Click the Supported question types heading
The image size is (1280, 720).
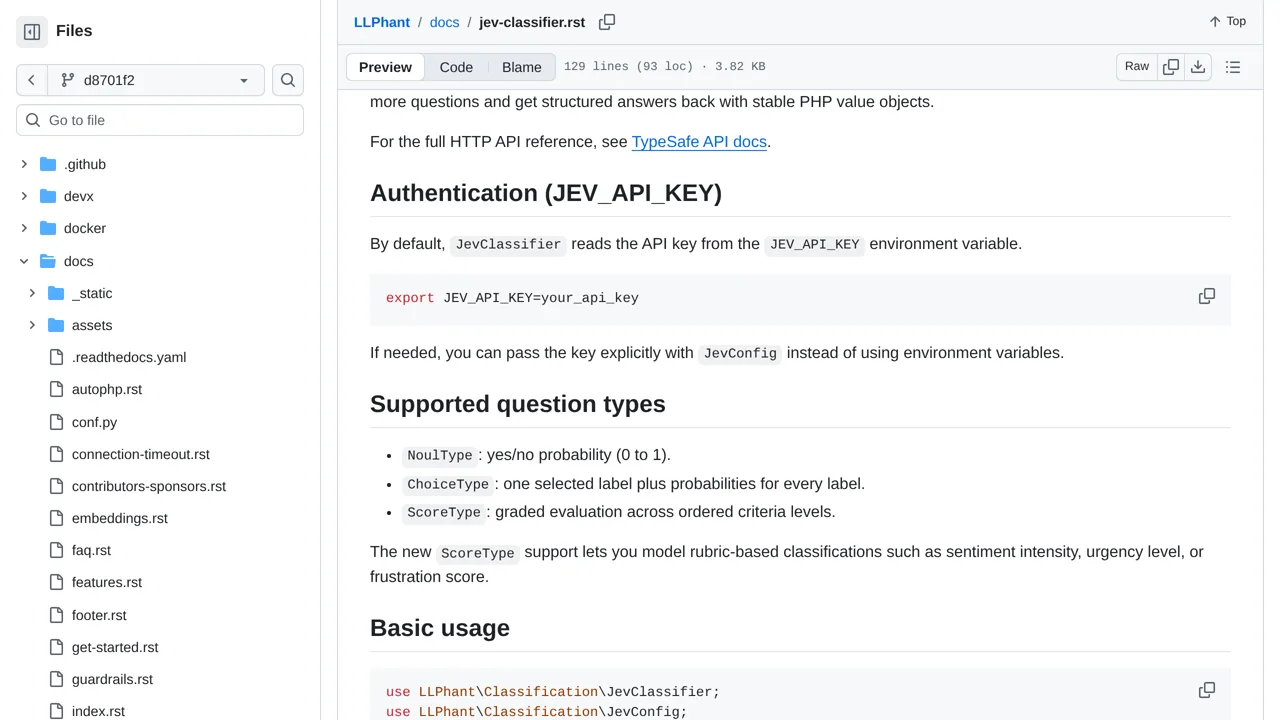(x=517, y=404)
